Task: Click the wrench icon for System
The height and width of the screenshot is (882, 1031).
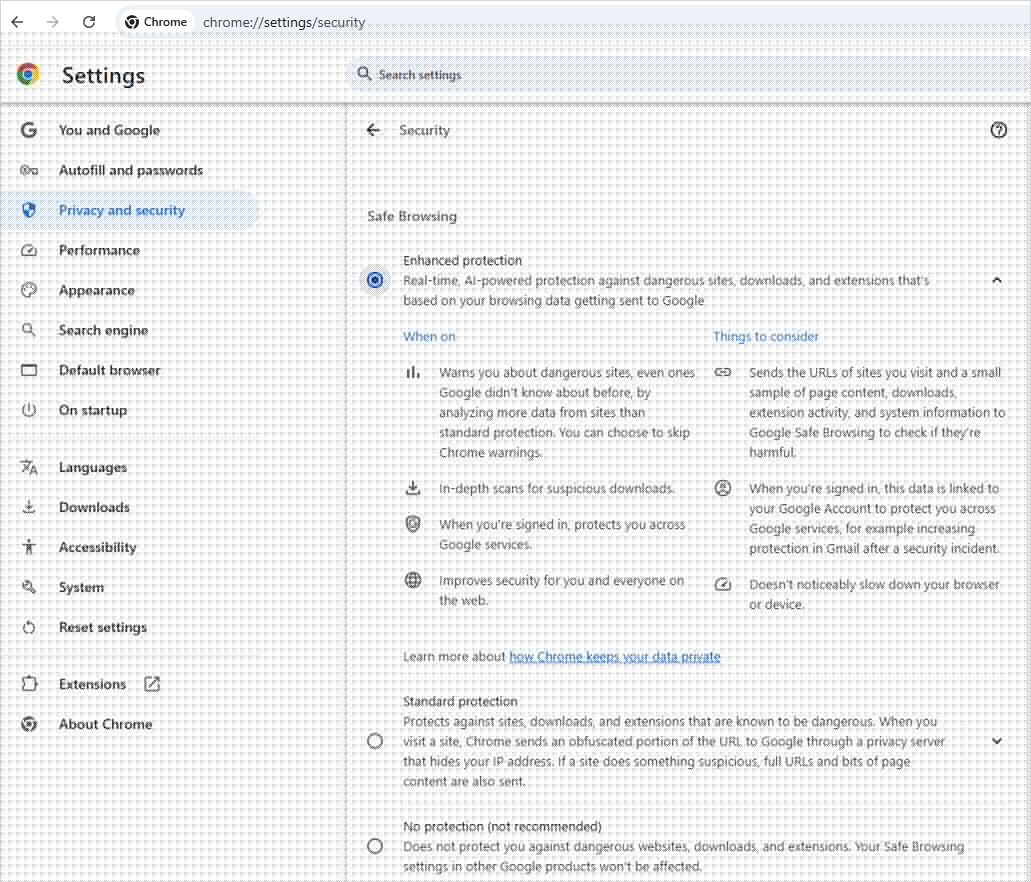Action: coord(29,587)
